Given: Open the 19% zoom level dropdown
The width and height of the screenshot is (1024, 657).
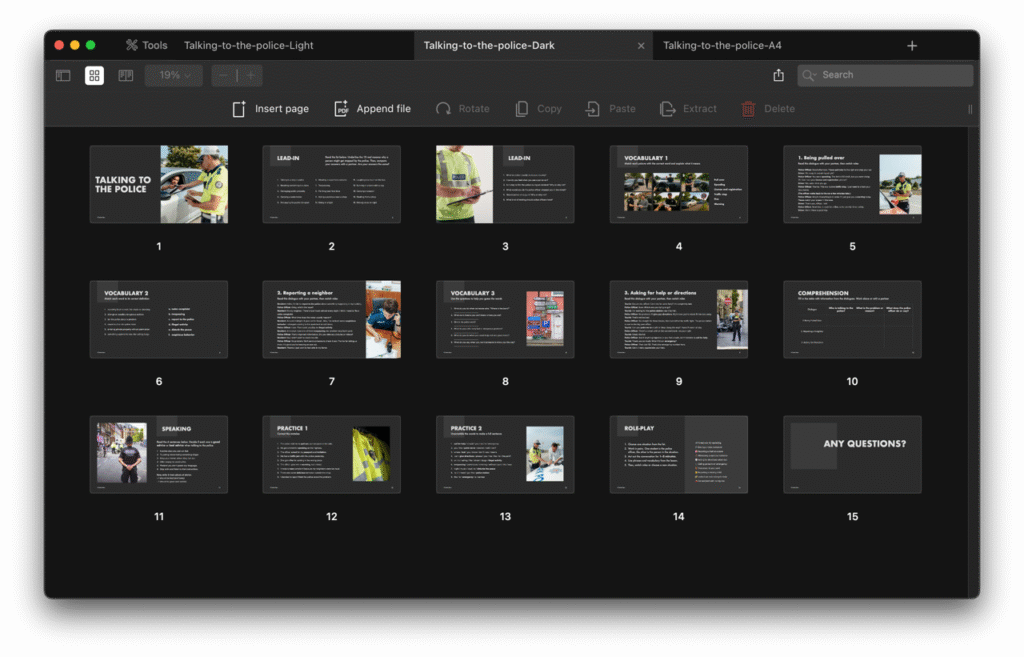Looking at the screenshot, I should pos(174,75).
